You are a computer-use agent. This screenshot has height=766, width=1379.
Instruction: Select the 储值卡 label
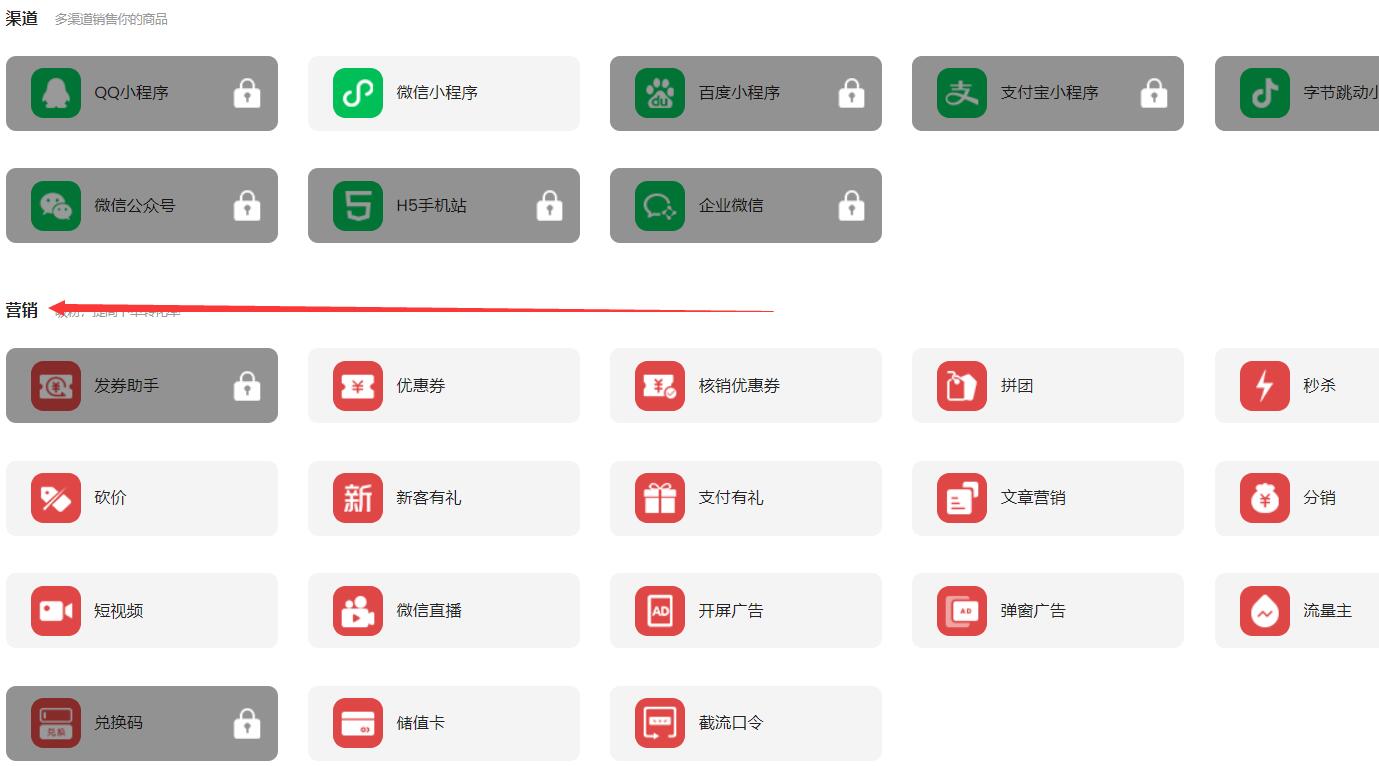[x=421, y=723]
